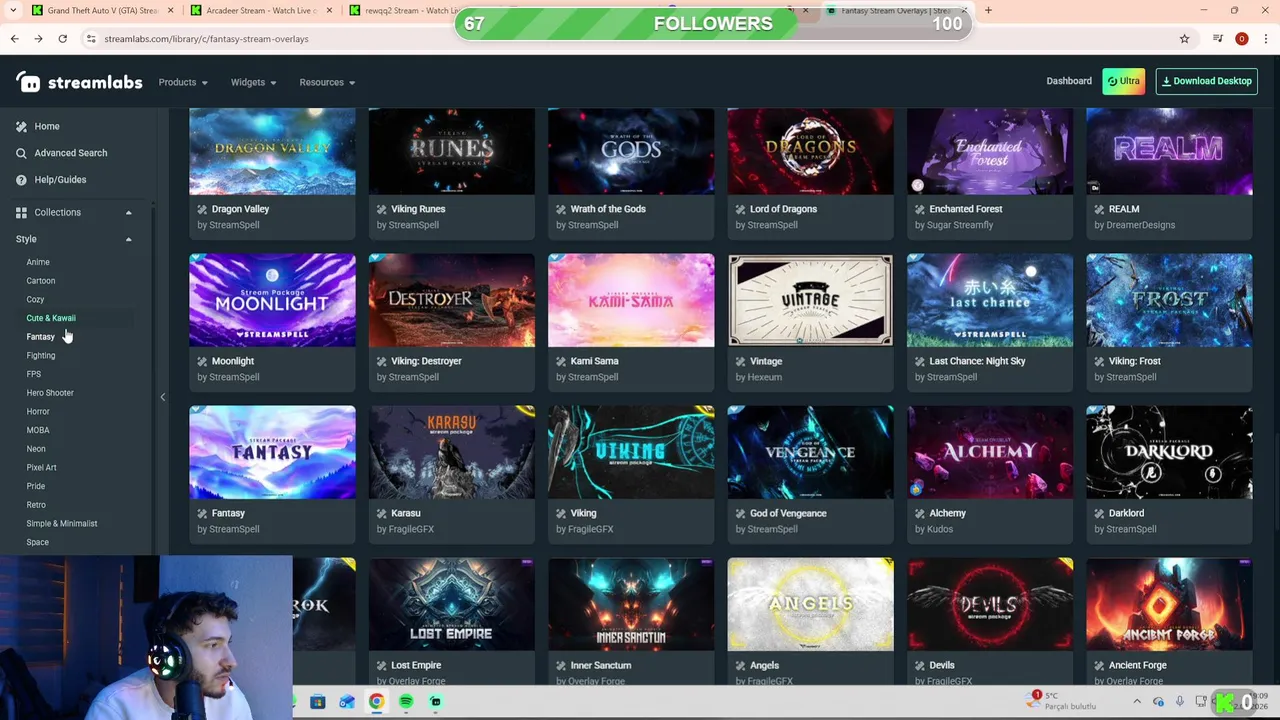Go to the Dashboard link
The height and width of the screenshot is (720, 1280).
1069,81
